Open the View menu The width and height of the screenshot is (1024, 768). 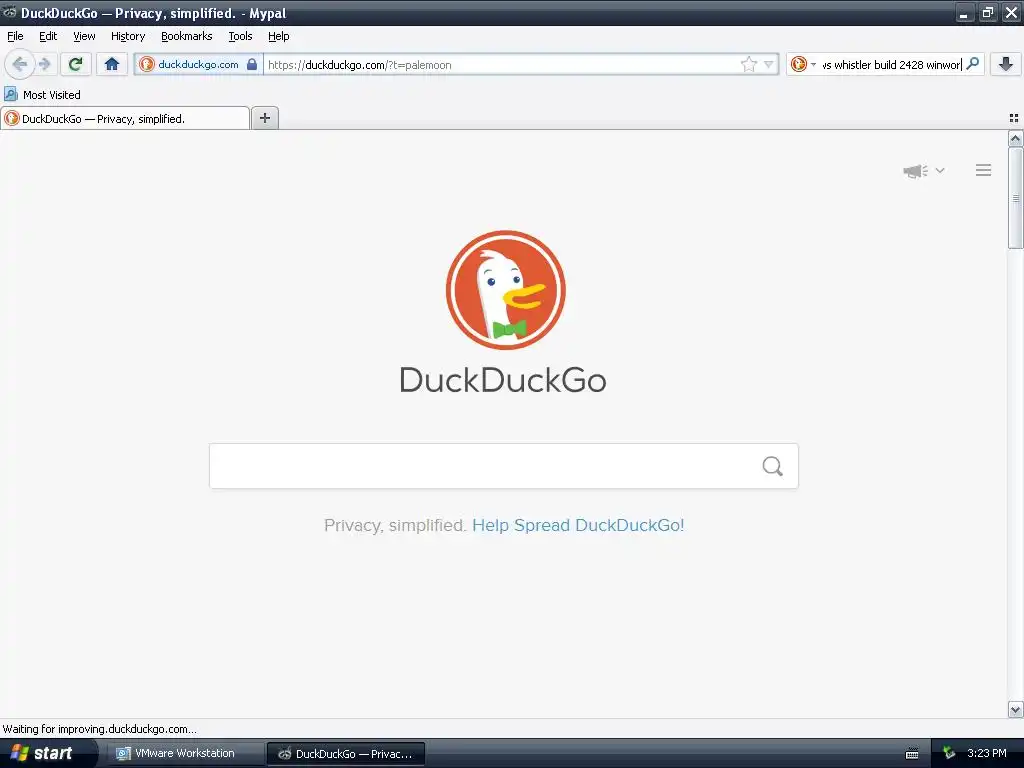point(84,36)
